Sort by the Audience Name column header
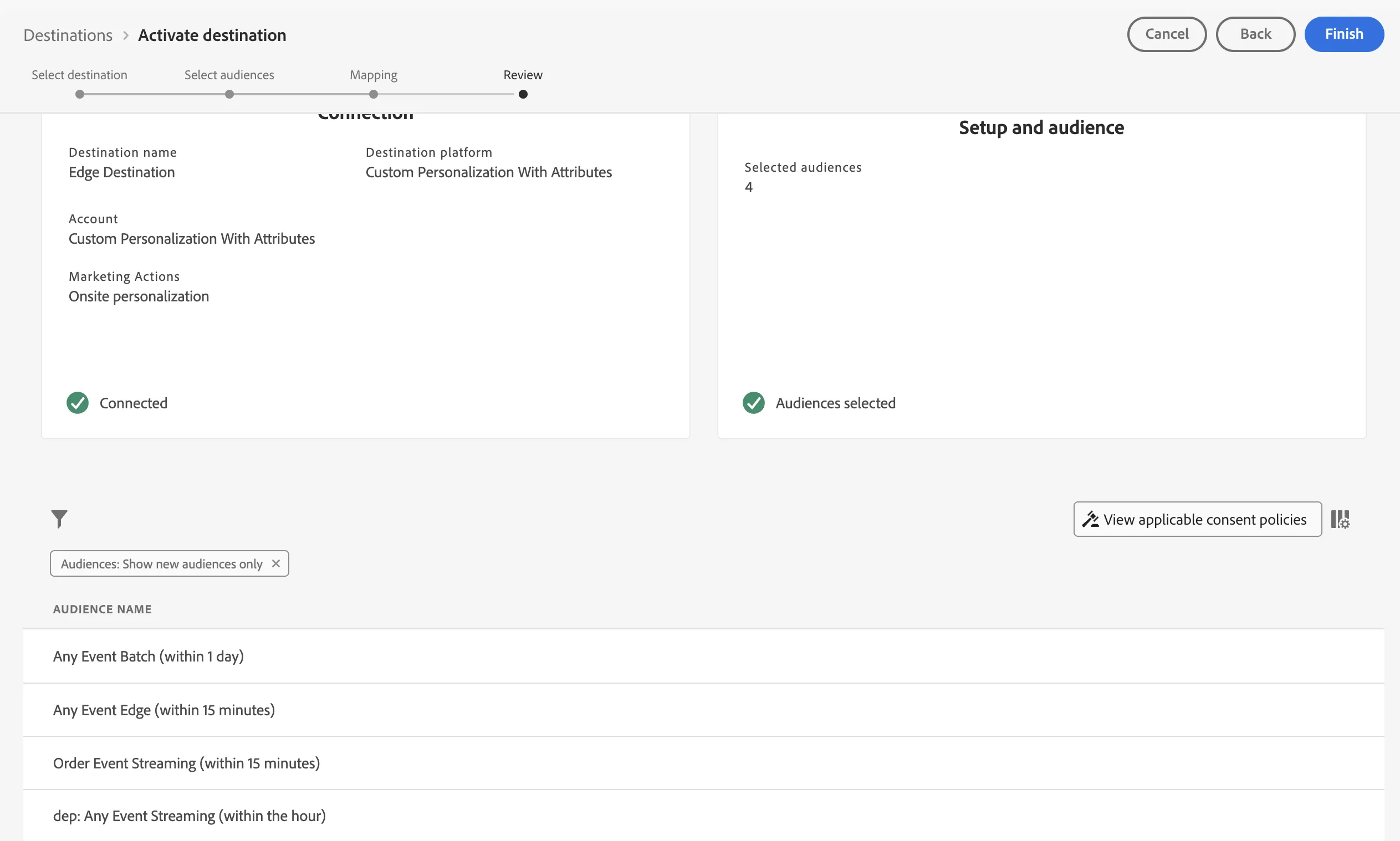Image resolution: width=1400 pixels, height=841 pixels. 102,609
